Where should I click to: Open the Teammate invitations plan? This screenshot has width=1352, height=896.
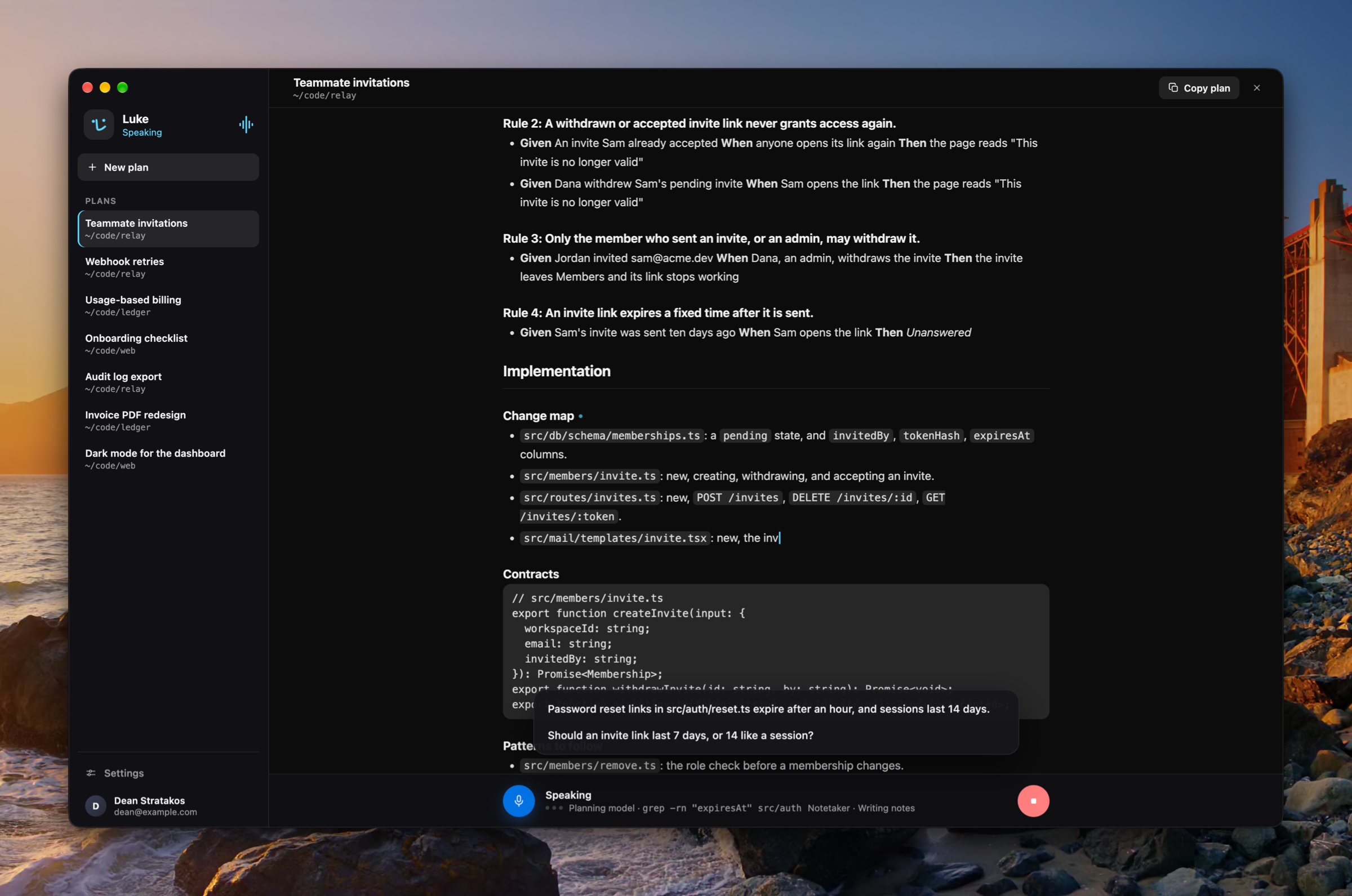[168, 229]
